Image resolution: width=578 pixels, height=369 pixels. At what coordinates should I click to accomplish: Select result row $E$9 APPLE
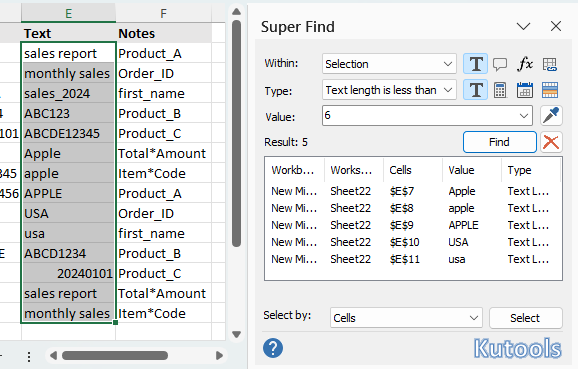point(413,225)
